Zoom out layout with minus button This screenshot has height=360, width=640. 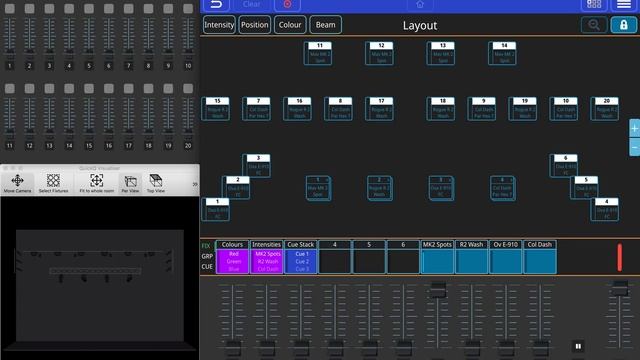(635, 147)
